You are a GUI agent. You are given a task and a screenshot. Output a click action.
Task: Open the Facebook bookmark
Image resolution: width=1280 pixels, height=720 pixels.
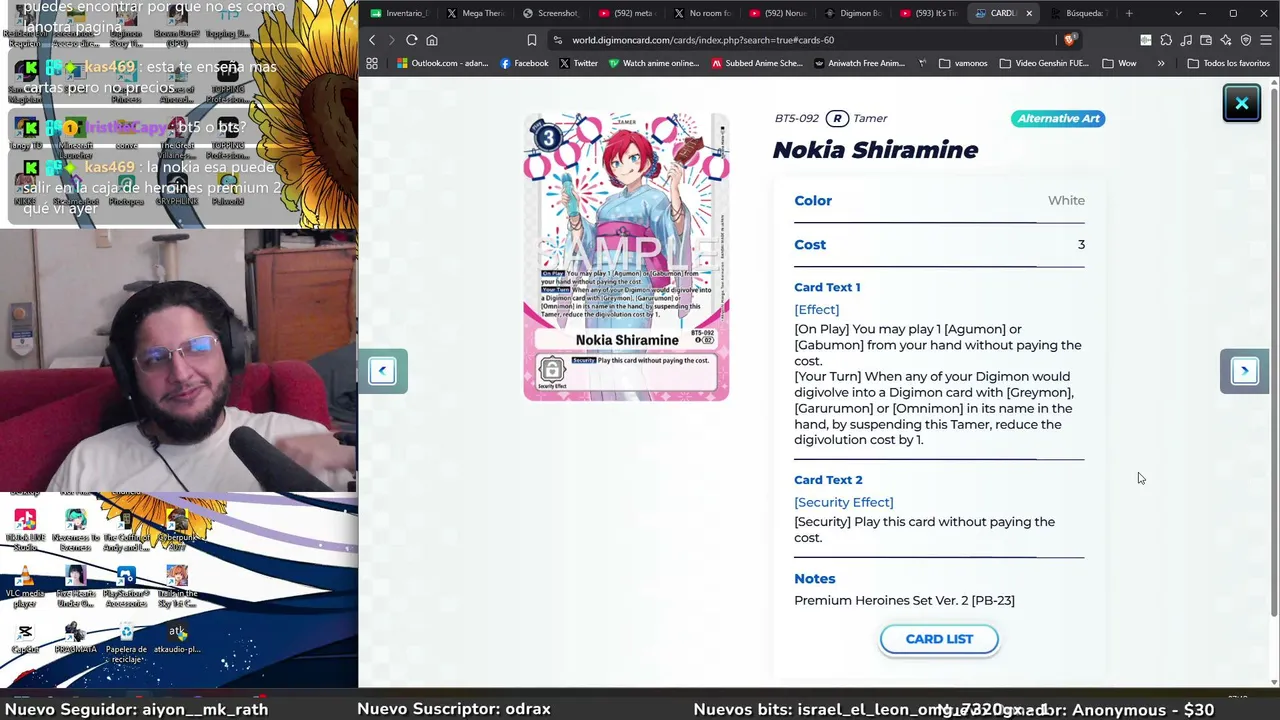click(x=524, y=63)
